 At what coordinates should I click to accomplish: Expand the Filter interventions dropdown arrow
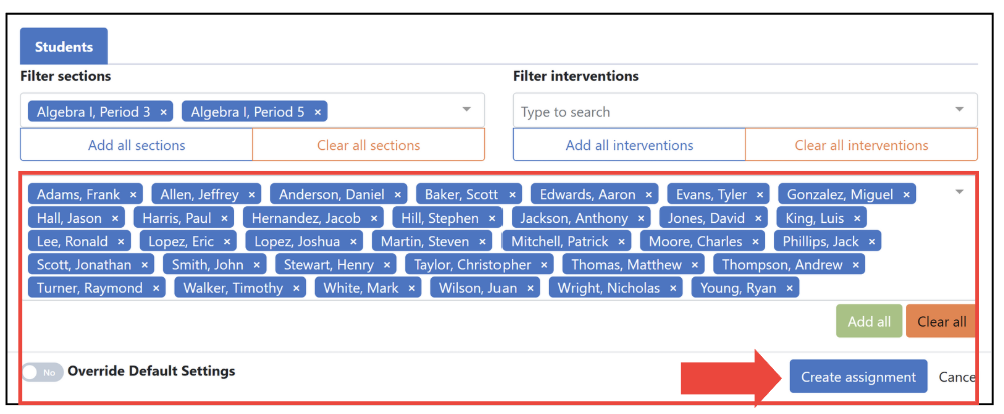[959, 109]
